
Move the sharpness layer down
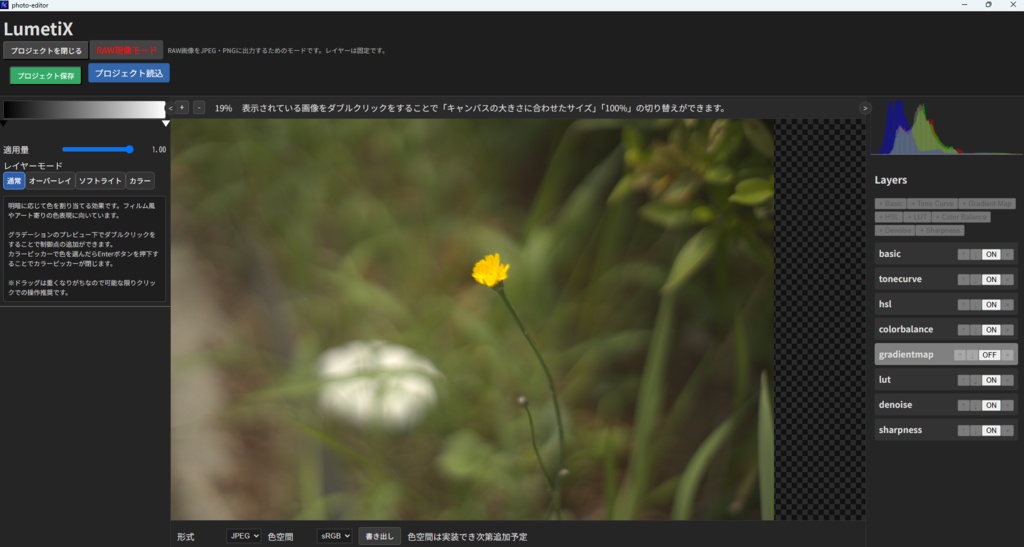click(976, 430)
